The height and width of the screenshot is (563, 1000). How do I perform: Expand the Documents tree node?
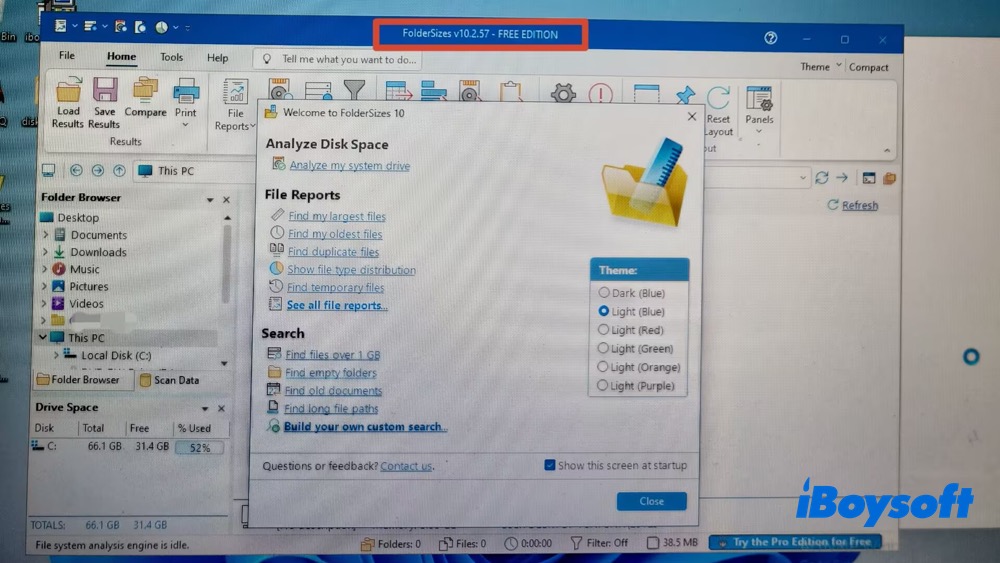click(x=45, y=235)
